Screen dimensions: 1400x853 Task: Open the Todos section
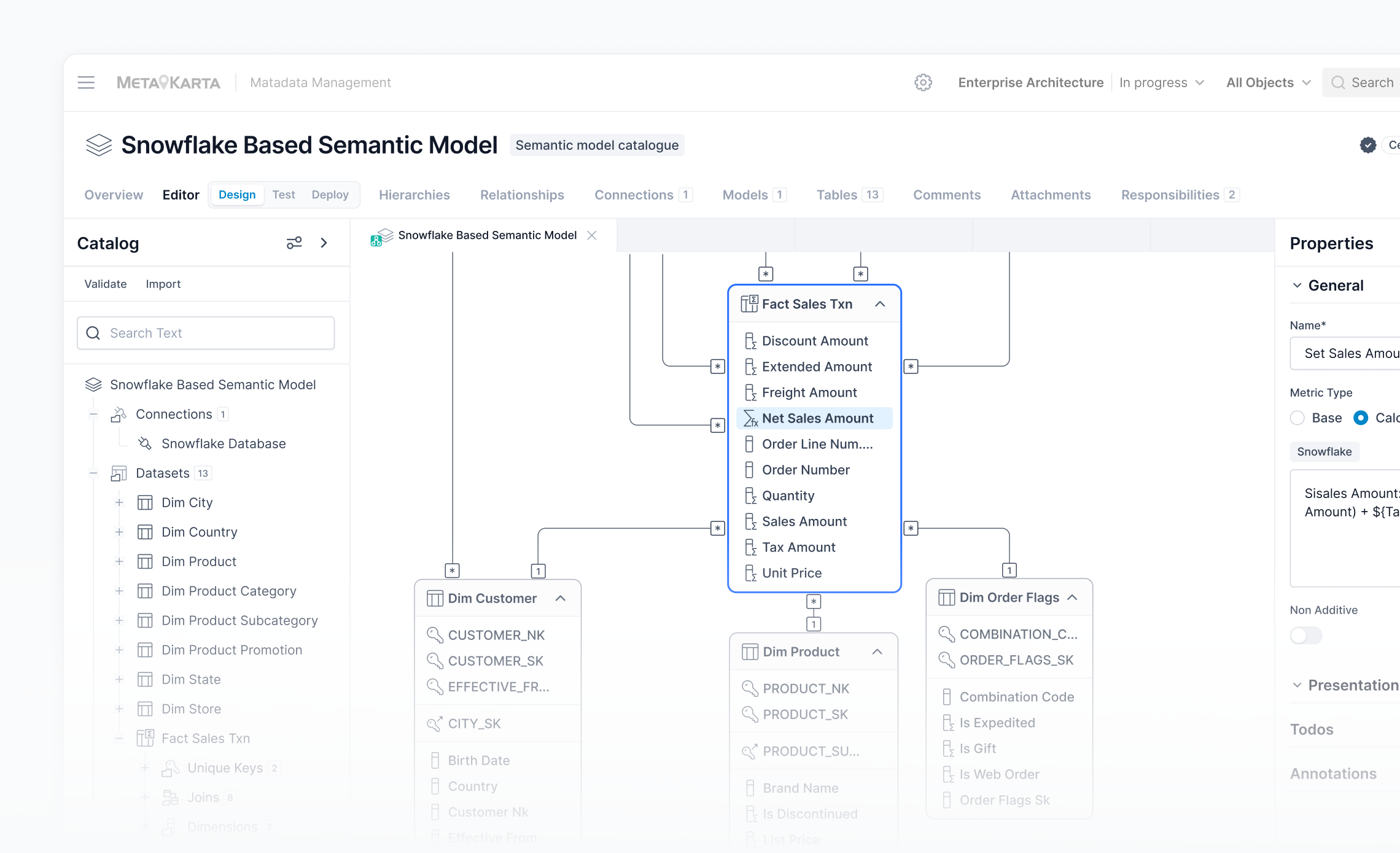coord(1312,730)
